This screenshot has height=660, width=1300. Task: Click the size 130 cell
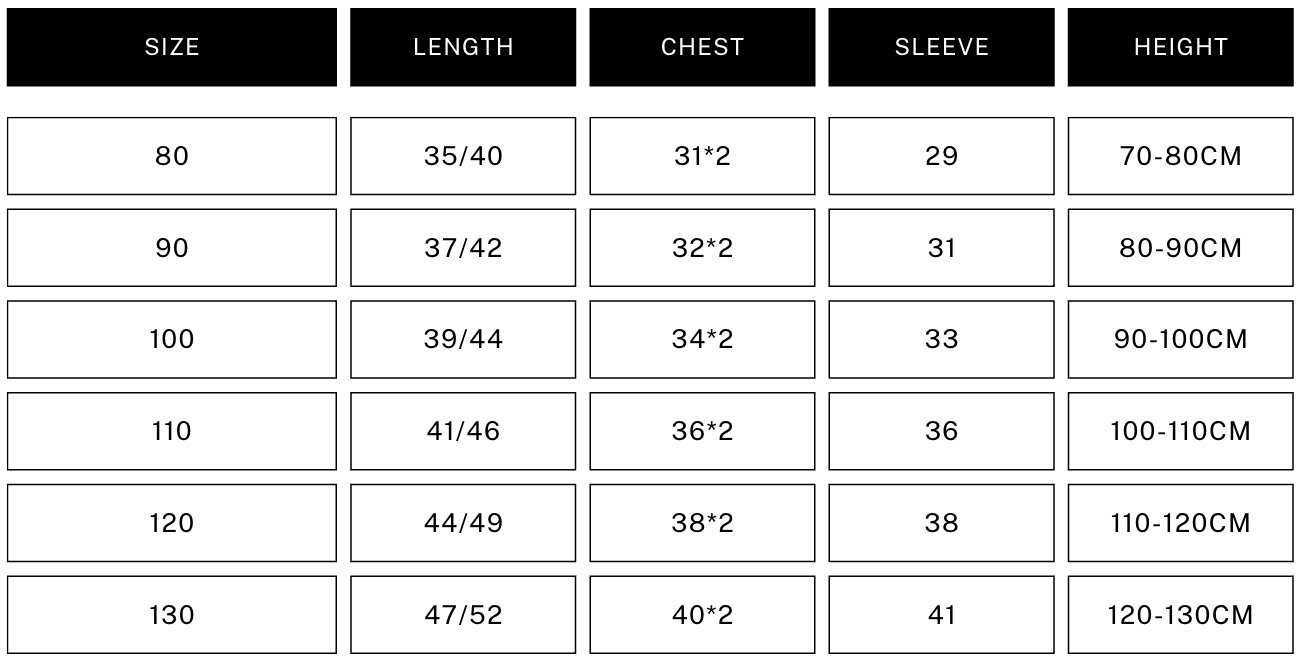click(x=172, y=615)
